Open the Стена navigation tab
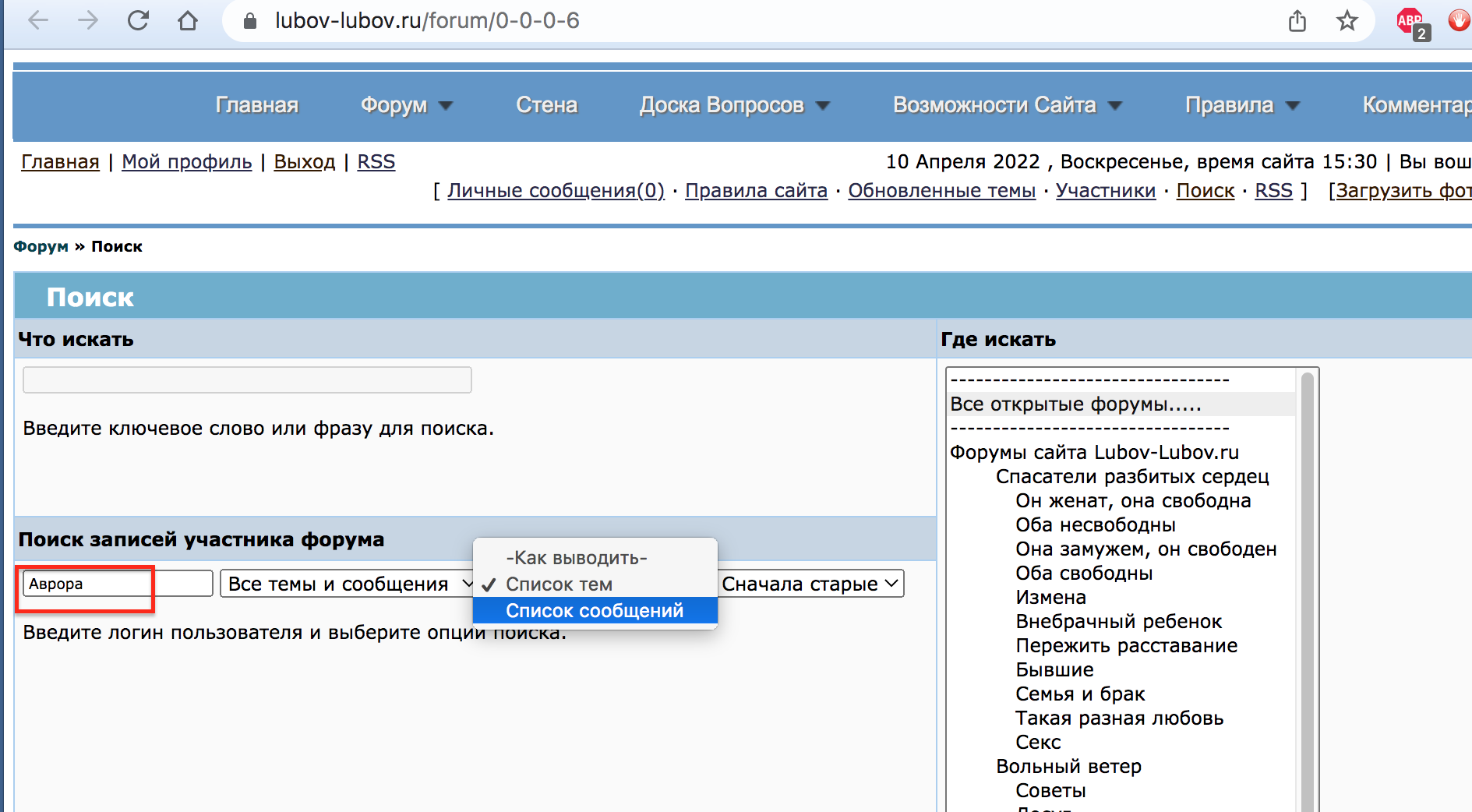1472x812 pixels. (x=546, y=105)
